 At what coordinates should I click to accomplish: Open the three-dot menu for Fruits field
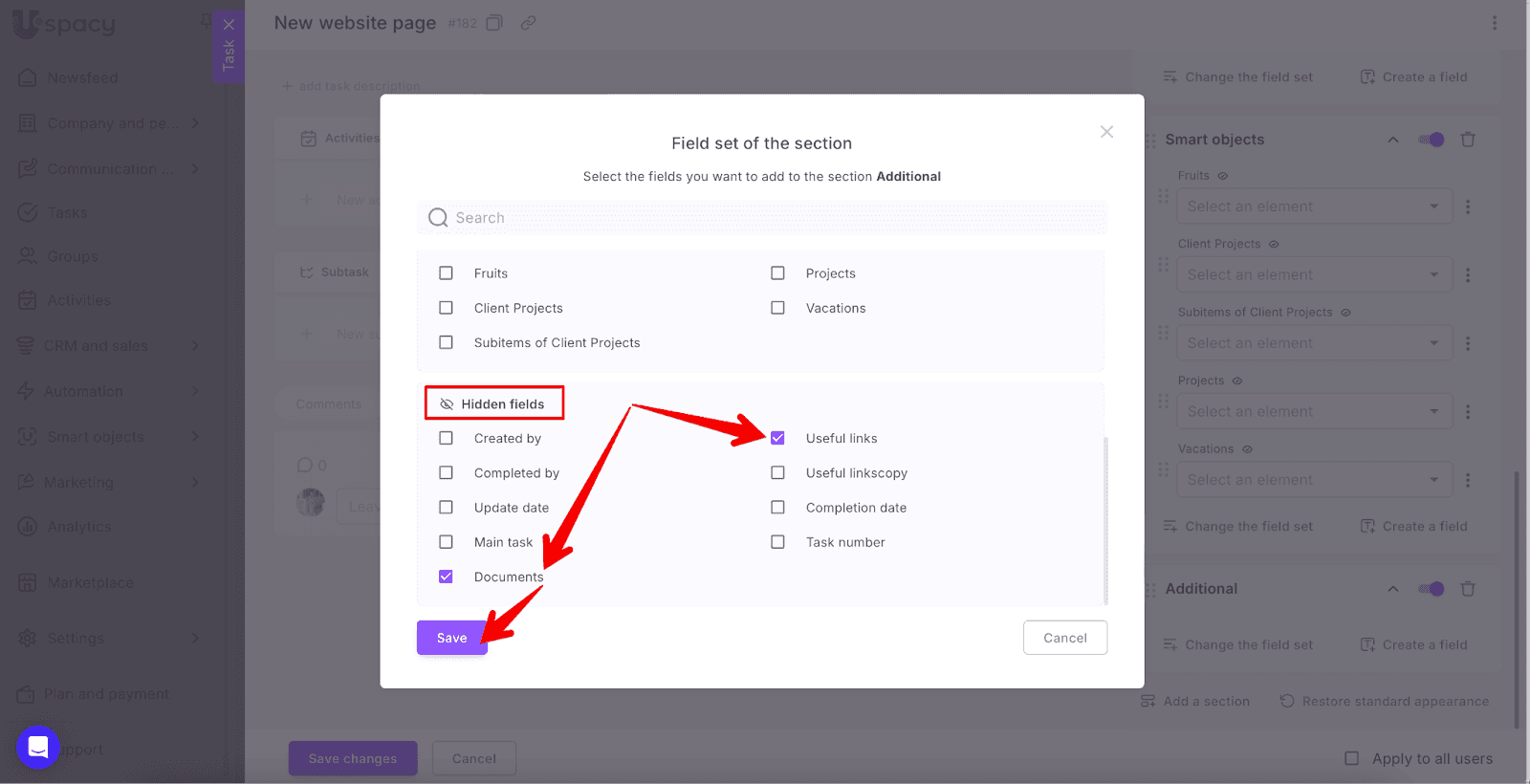tap(1468, 207)
